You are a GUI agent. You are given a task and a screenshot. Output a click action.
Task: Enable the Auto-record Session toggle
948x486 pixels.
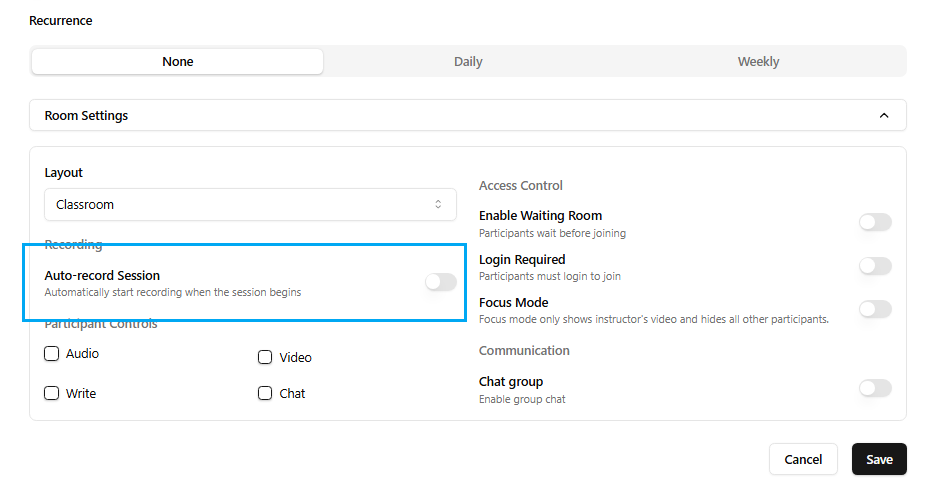coord(440,282)
